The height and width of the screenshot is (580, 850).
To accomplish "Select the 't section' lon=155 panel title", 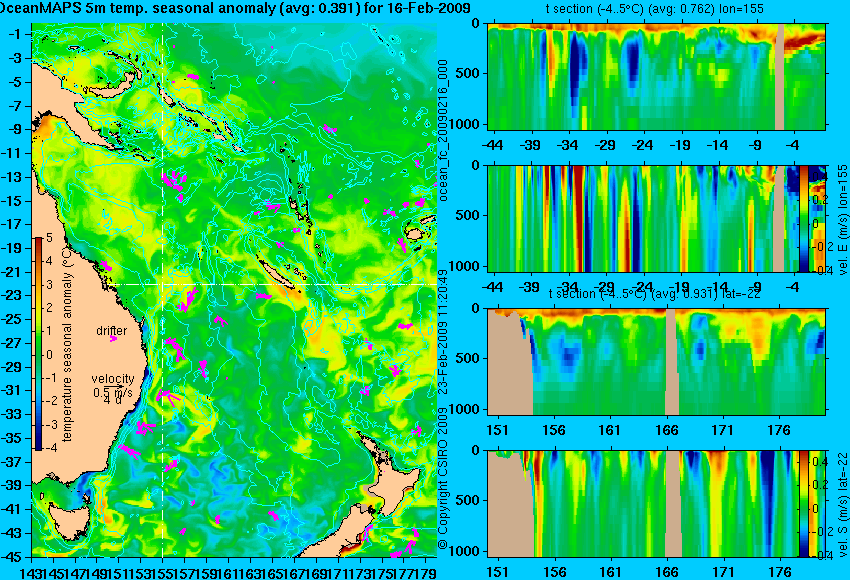I will click(x=654, y=9).
